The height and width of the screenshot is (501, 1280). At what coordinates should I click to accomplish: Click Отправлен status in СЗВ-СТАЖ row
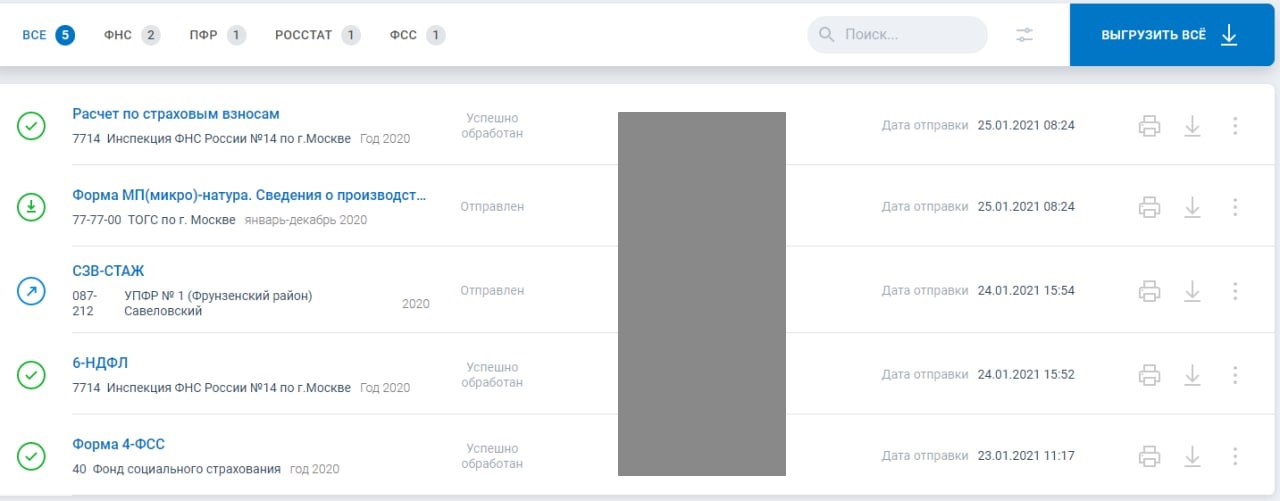pyautogui.click(x=492, y=291)
